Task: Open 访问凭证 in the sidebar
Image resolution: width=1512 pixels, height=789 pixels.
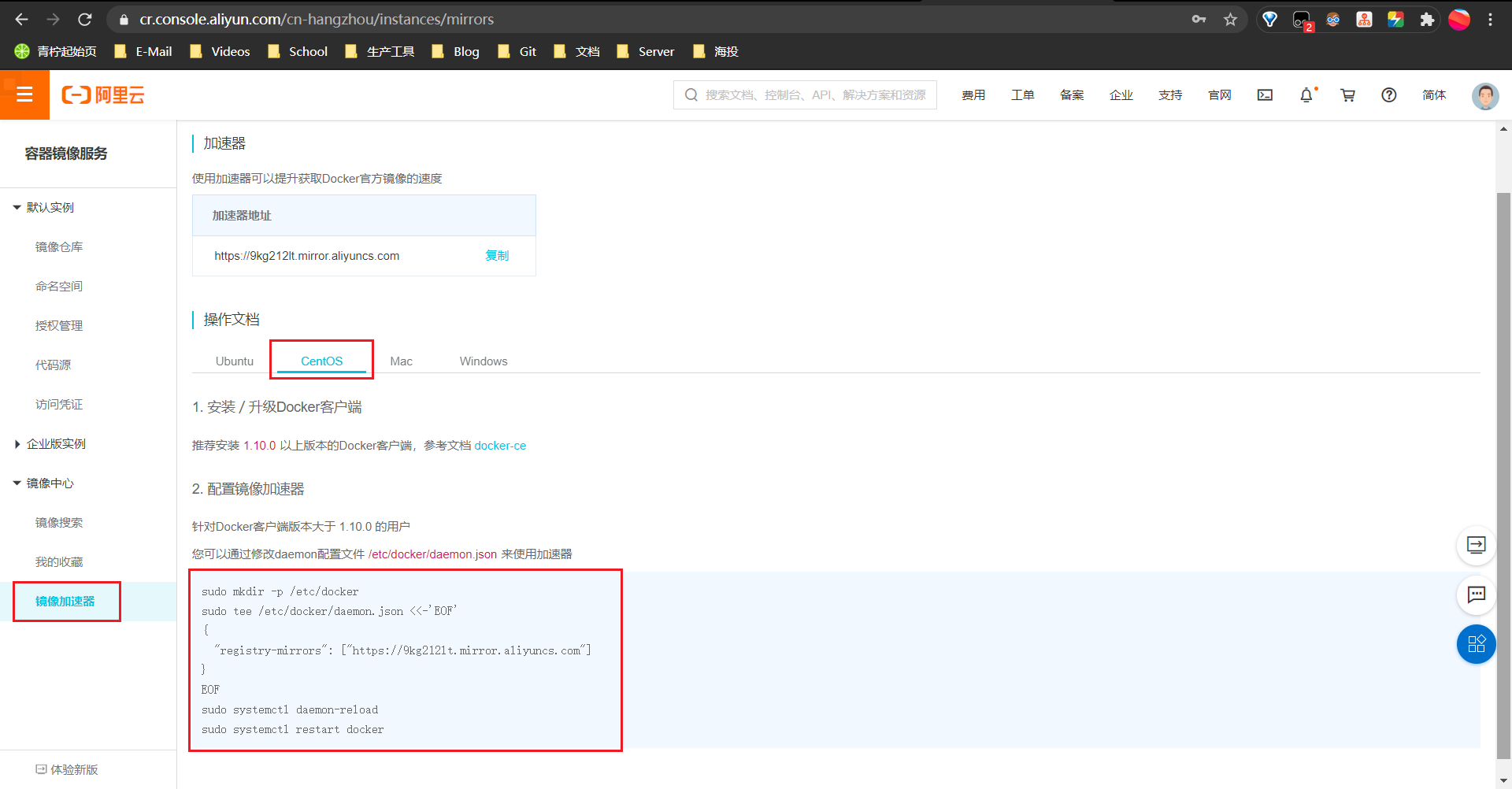Action: [x=59, y=404]
